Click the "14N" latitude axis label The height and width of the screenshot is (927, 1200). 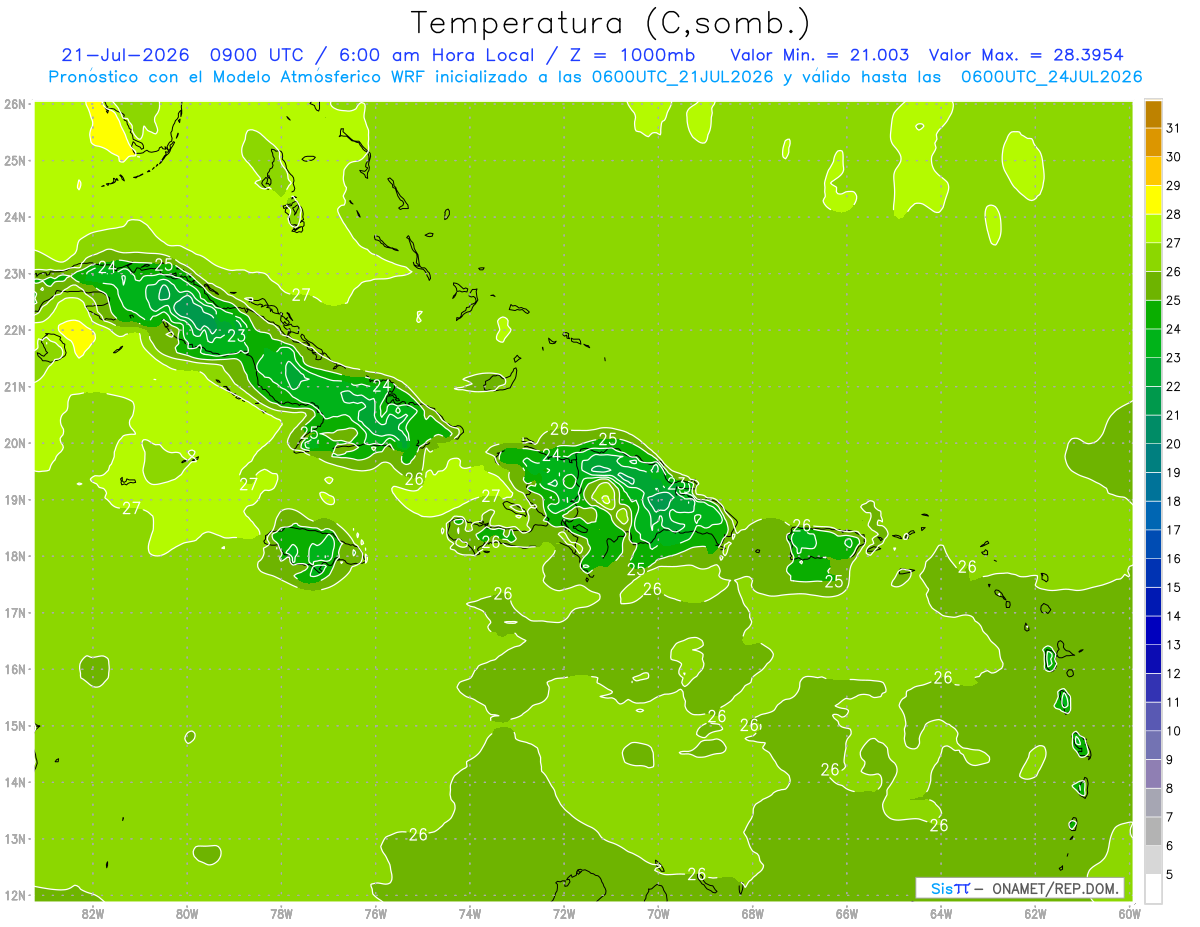click(x=15, y=782)
